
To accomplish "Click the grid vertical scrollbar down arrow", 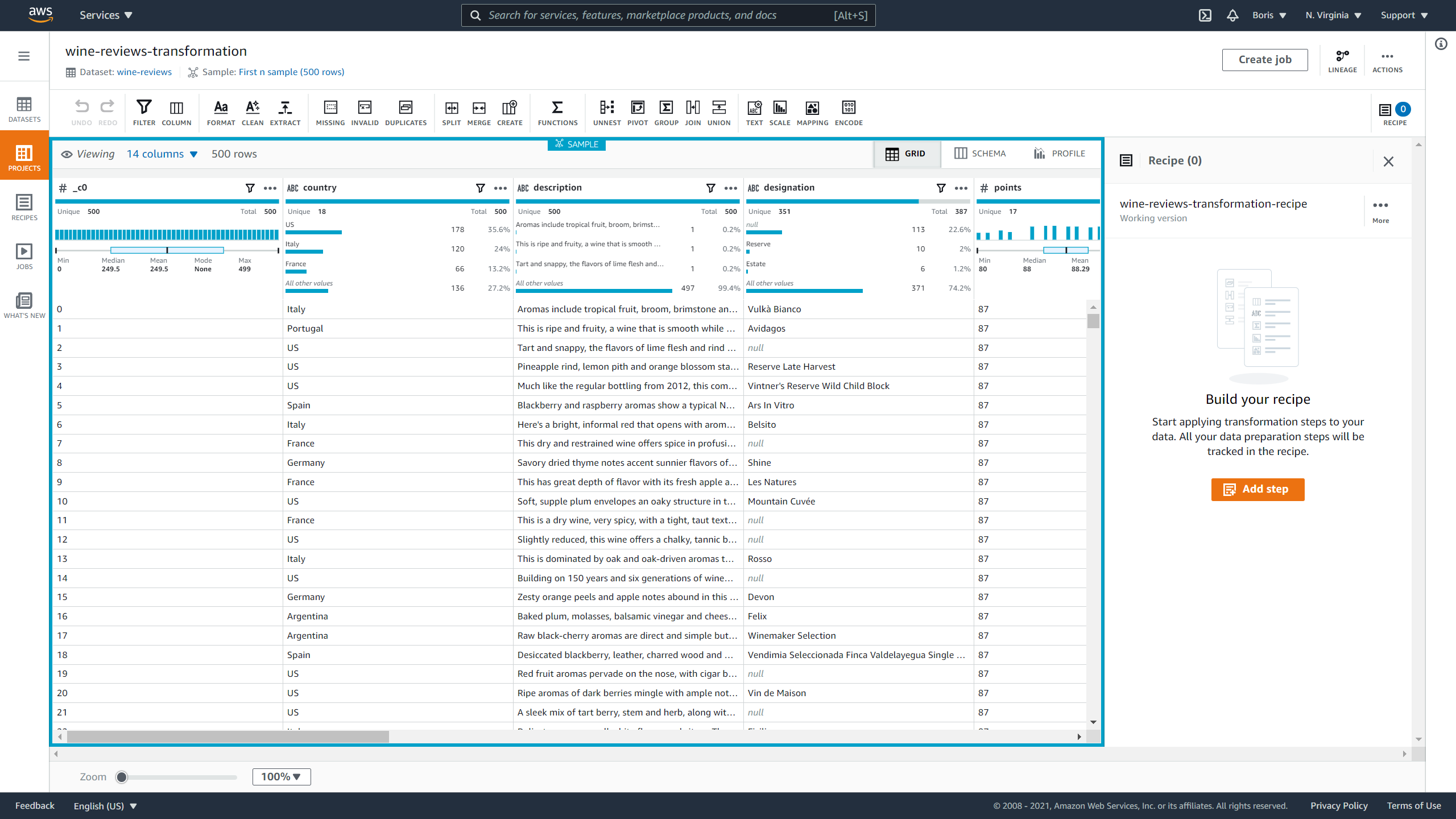I will click(1093, 722).
